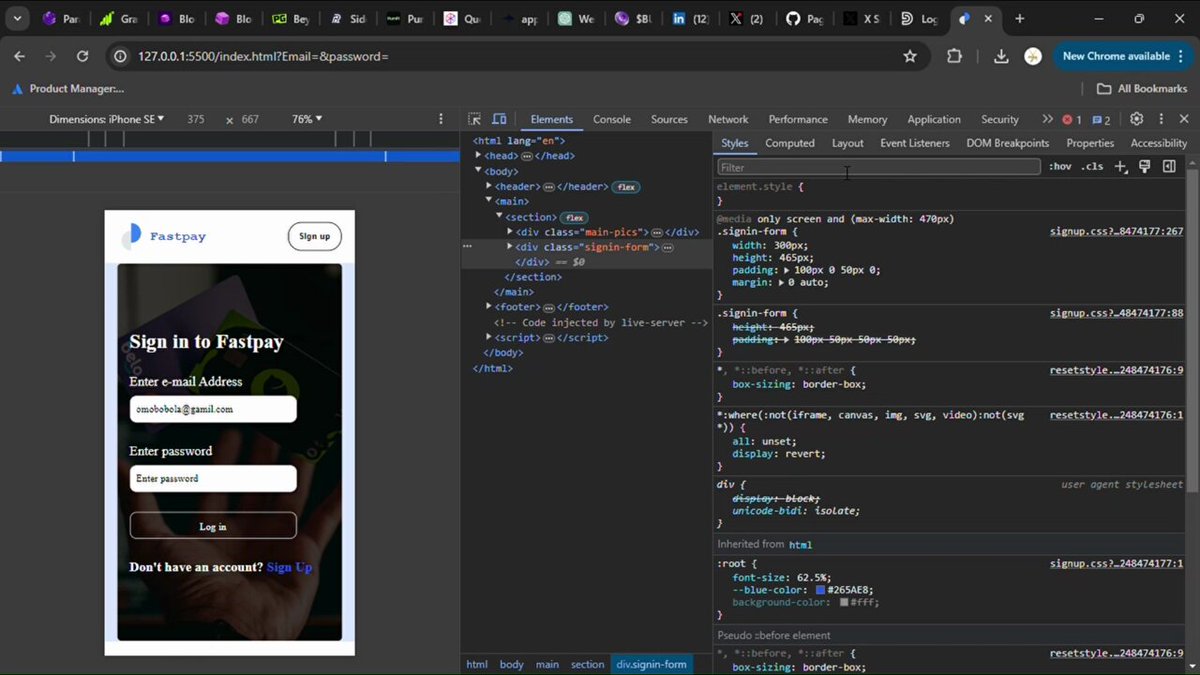This screenshot has height=675, width=1200.
Task: Click the rotate dimensions icon between 375 and 667
Action: pos(229,120)
